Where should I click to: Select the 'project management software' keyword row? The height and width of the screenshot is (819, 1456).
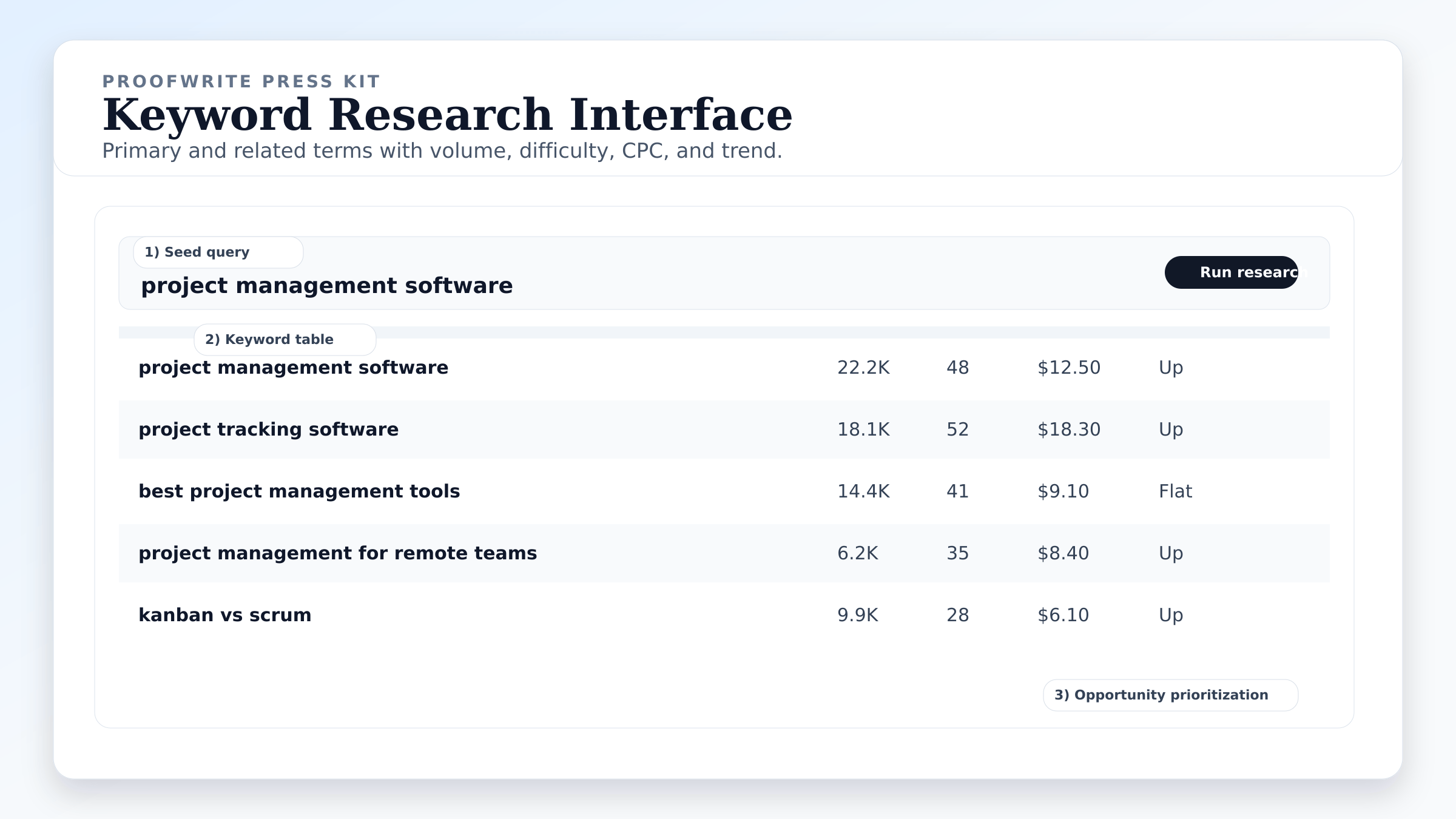point(294,367)
